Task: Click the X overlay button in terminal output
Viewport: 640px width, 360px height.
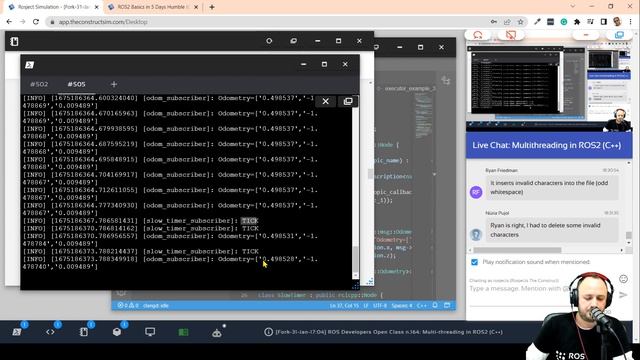Action: pos(325,101)
